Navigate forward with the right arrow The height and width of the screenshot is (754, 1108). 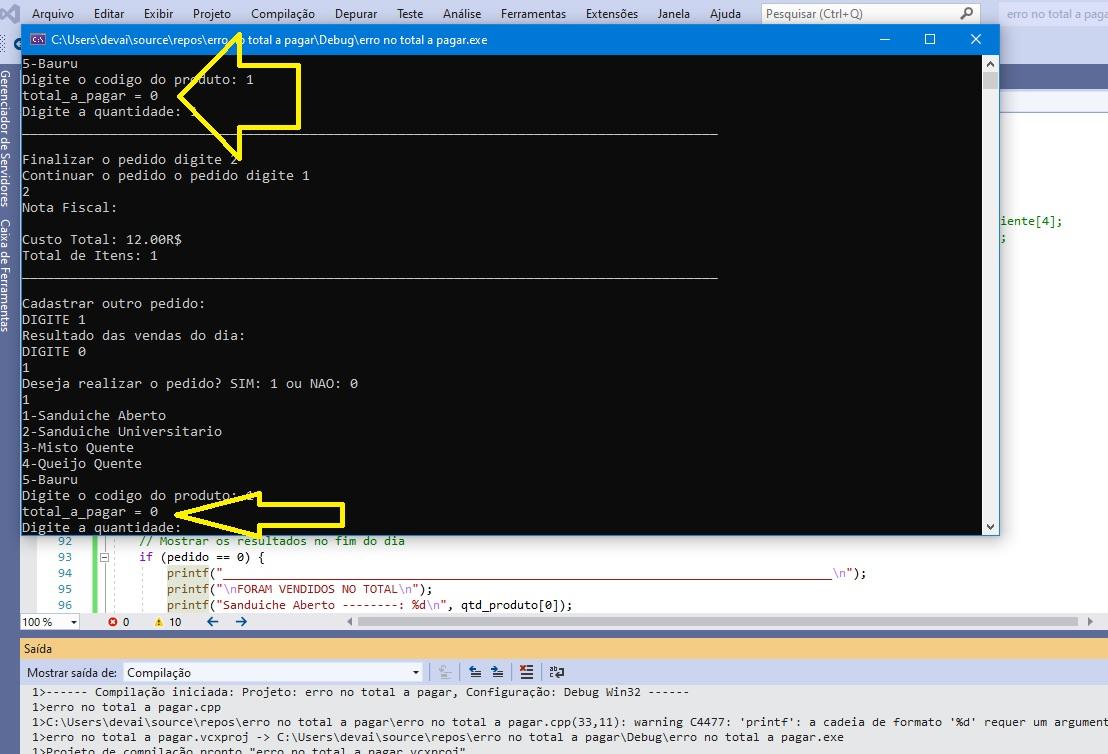pyautogui.click(x=242, y=622)
